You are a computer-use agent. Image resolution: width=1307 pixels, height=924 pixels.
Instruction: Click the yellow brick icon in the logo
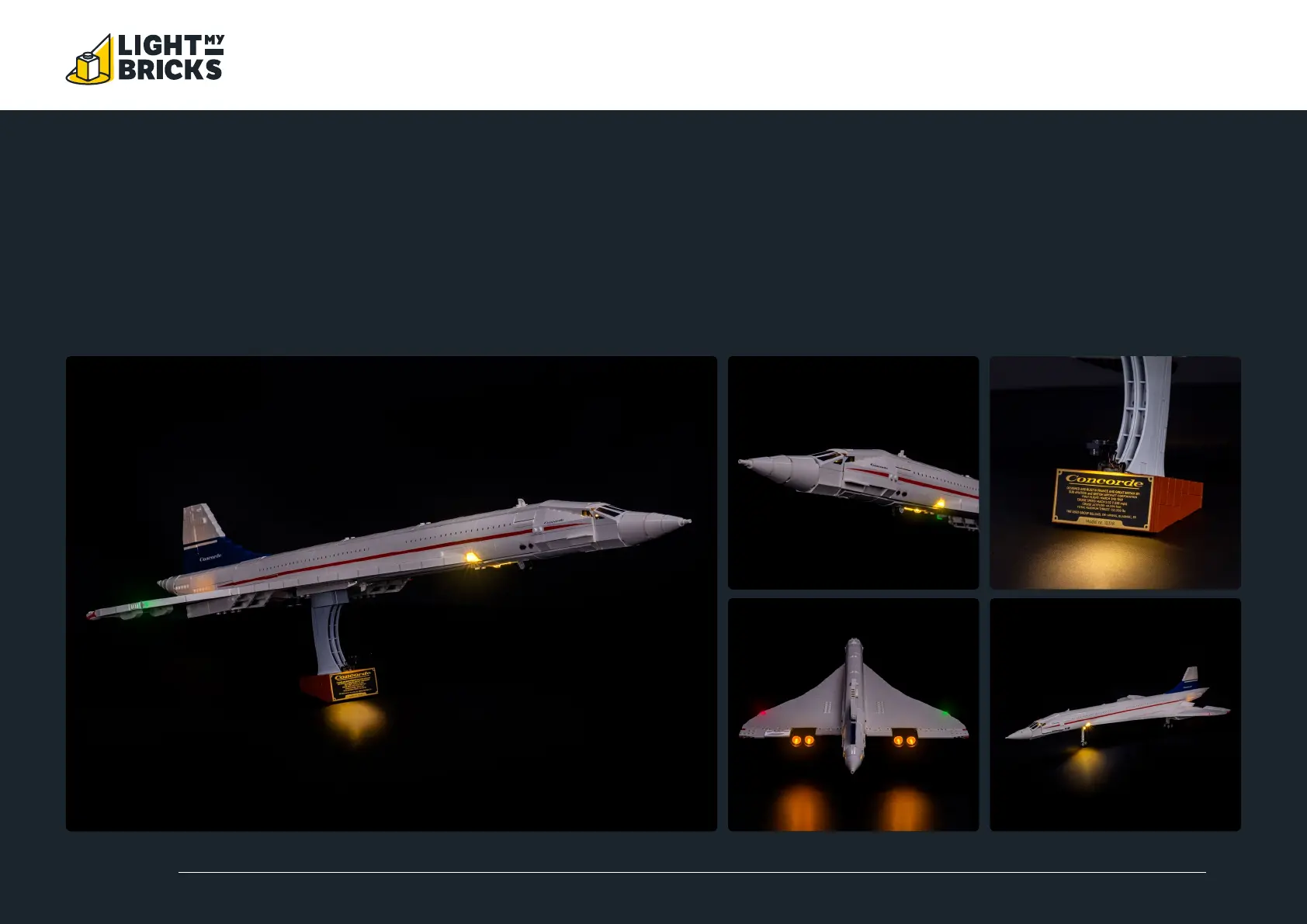(x=90, y=60)
